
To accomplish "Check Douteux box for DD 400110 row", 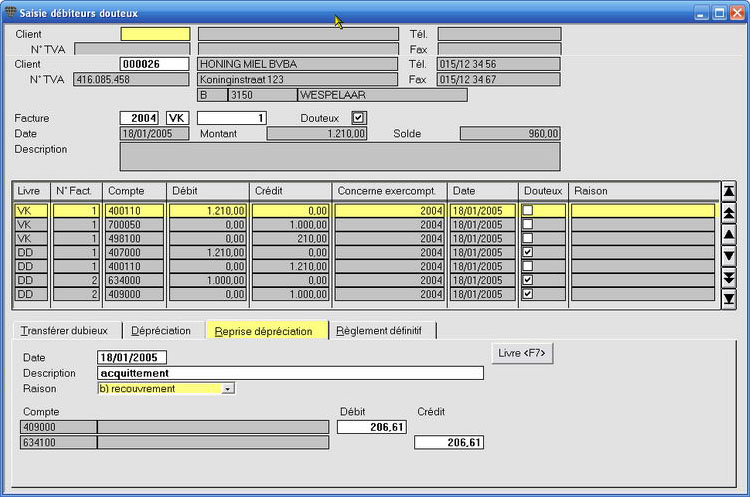I will 528,265.
